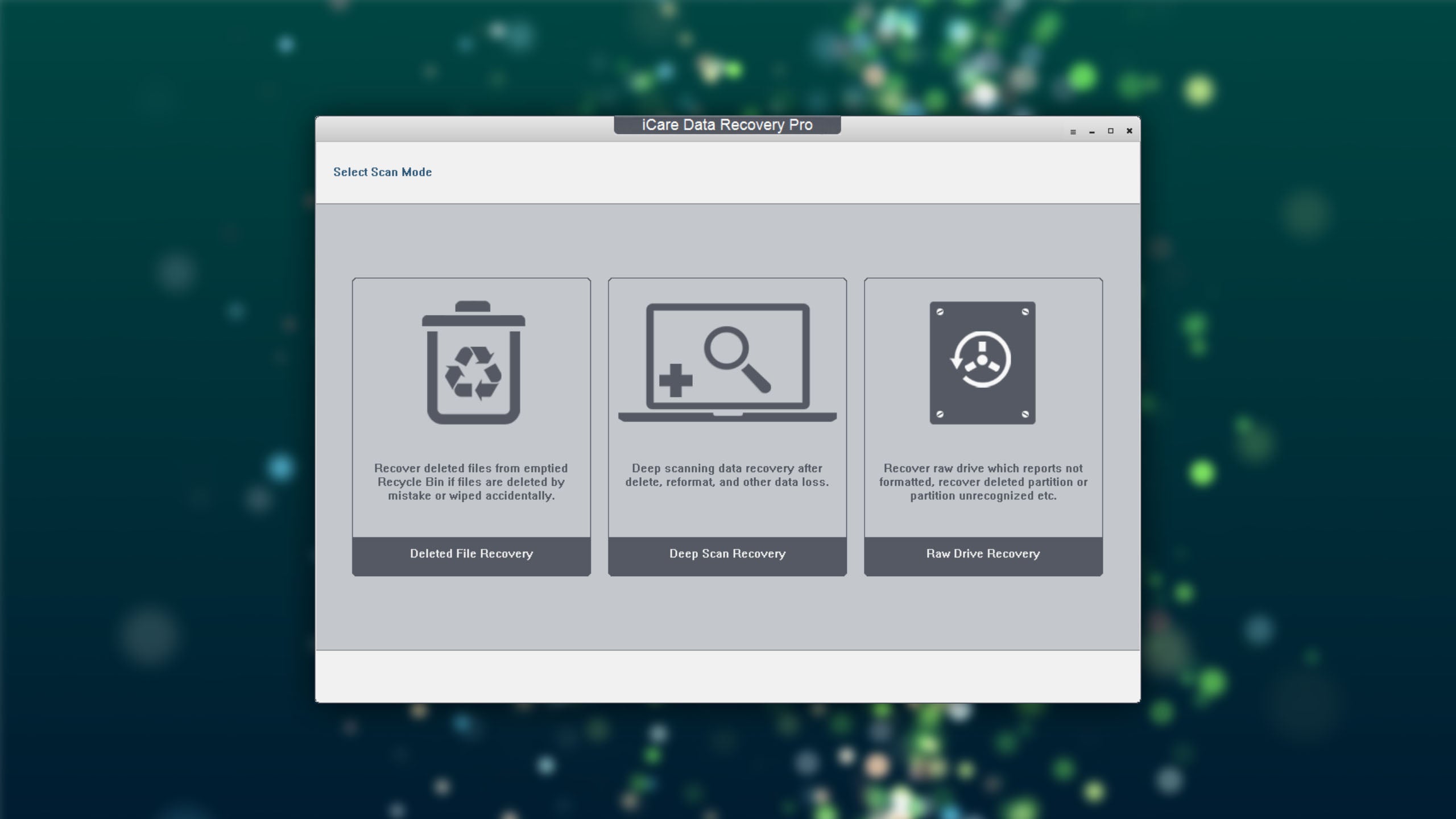This screenshot has width=1456, height=819.
Task: Click the Select Scan Mode heading
Action: tap(382, 172)
